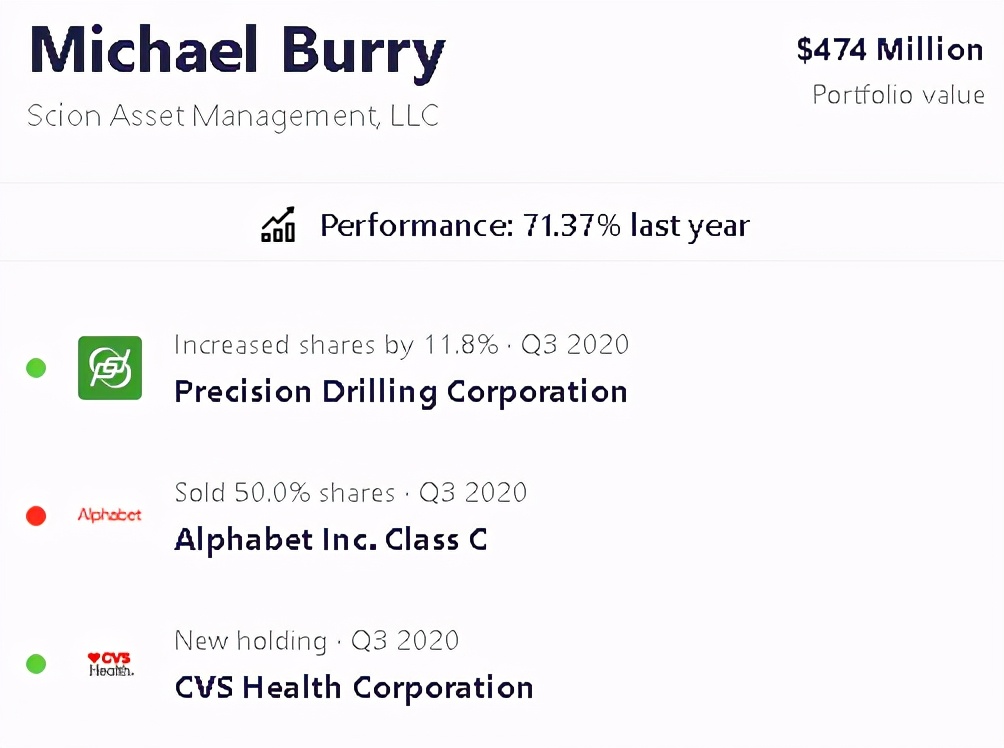Click Q3 2020 next to Sold 50.0% shares

[472, 493]
